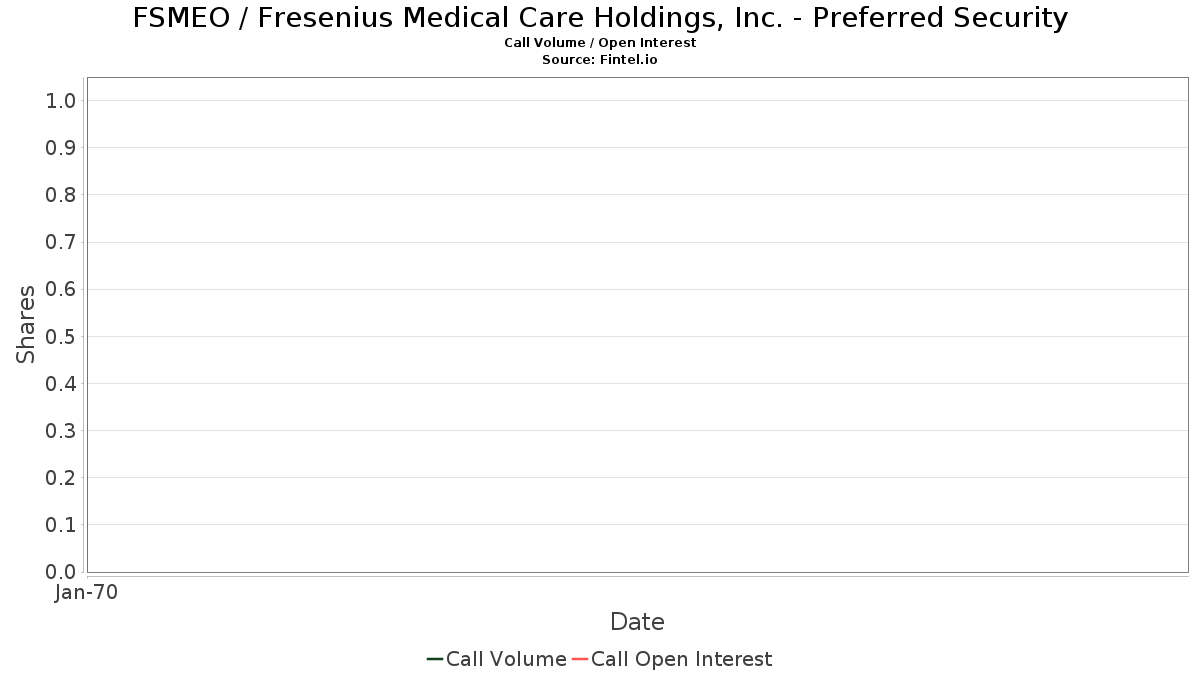Click the 0.0 y-axis tick label

point(61,572)
